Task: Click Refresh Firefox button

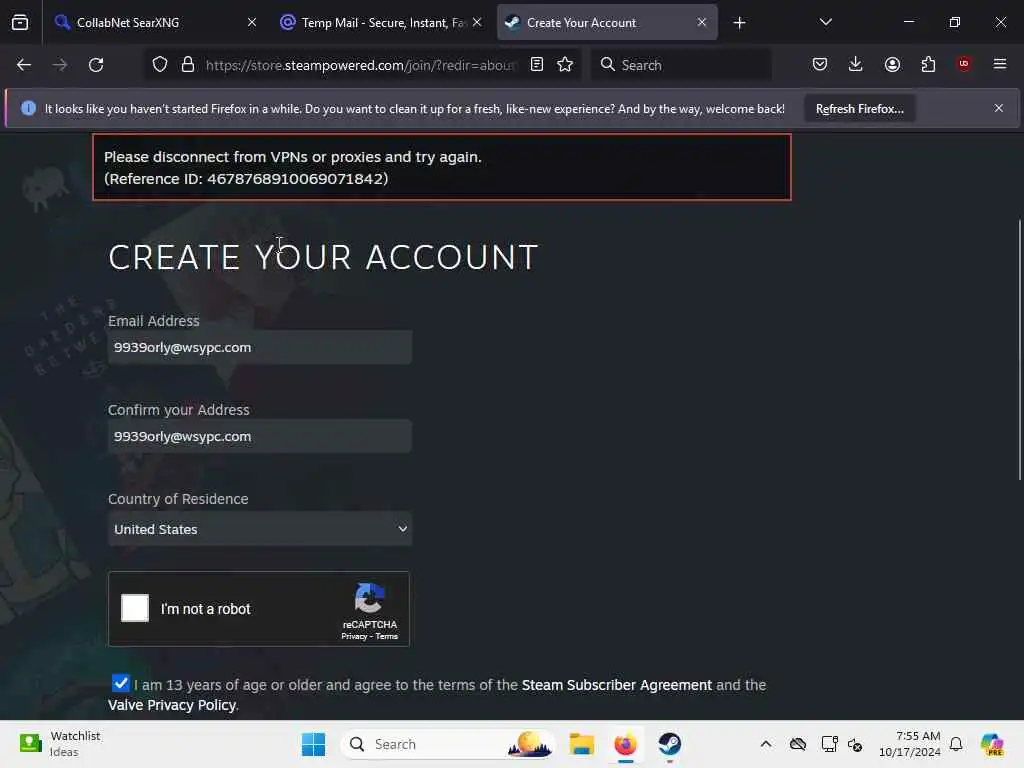Action: point(859,108)
